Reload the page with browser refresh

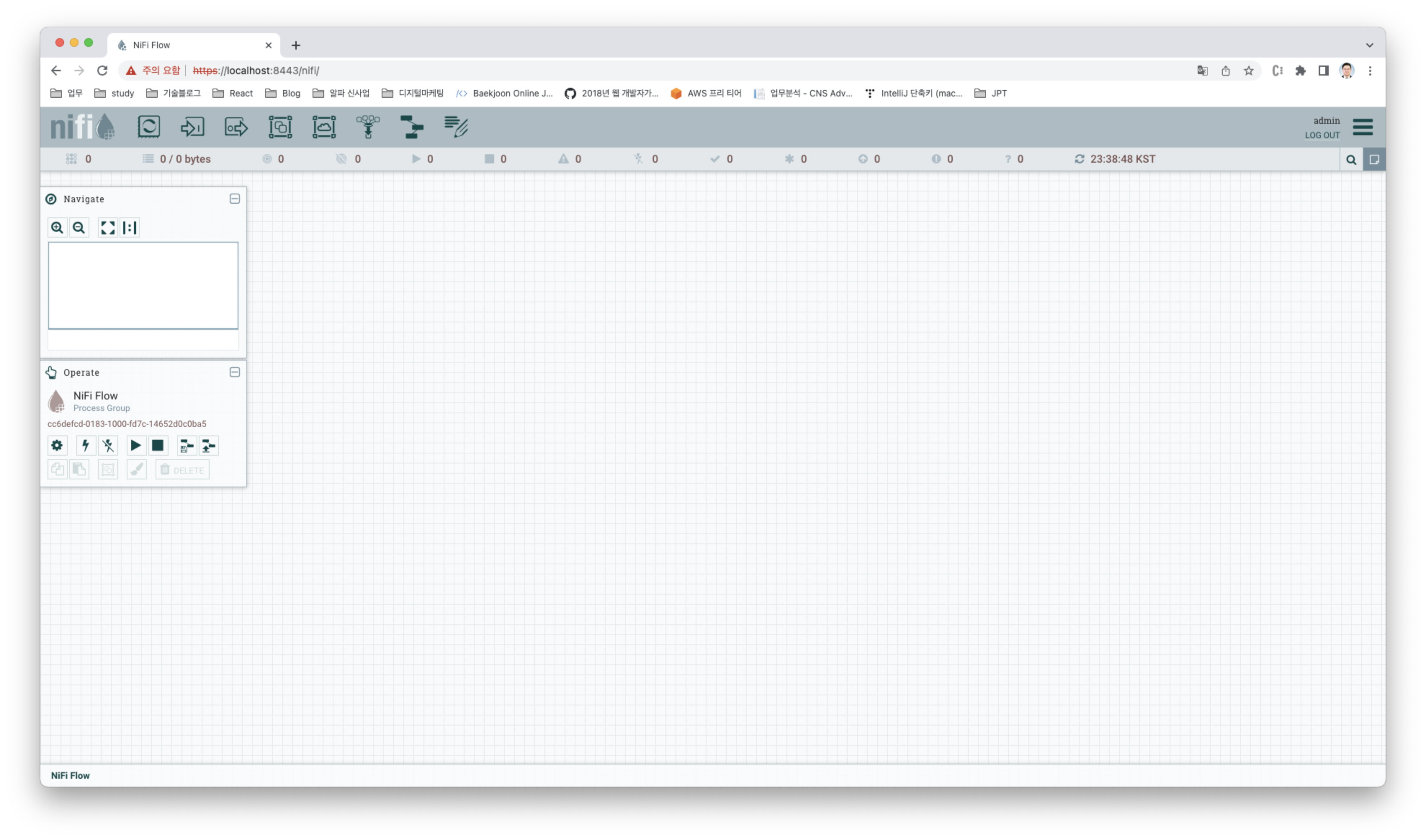point(103,71)
